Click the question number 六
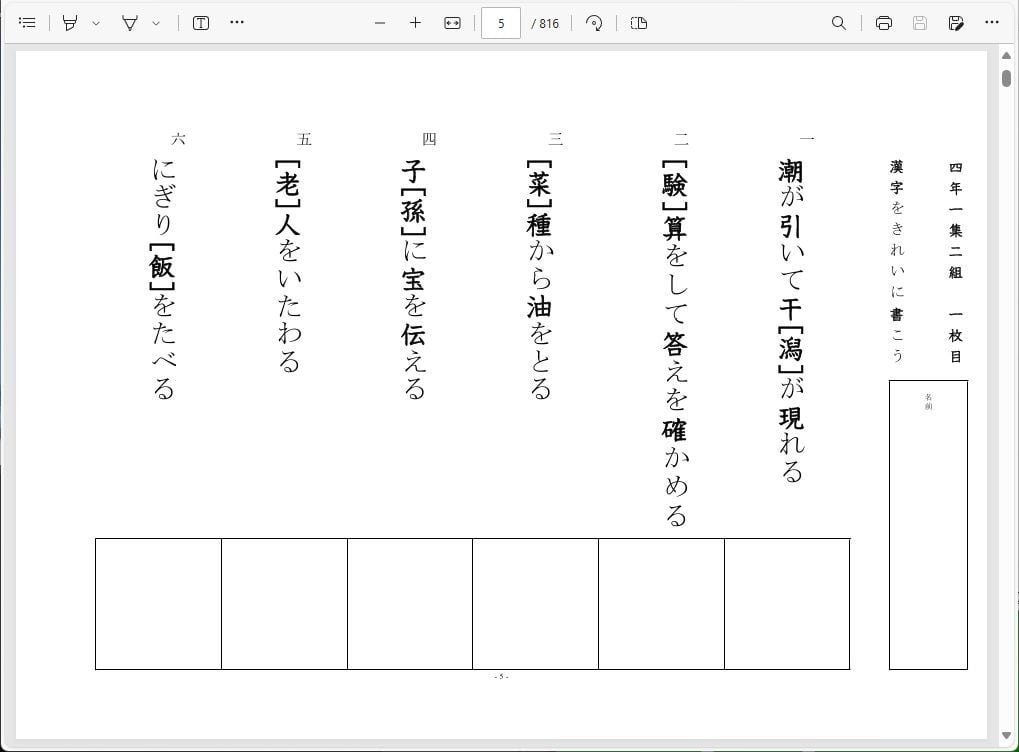 pyautogui.click(x=178, y=138)
